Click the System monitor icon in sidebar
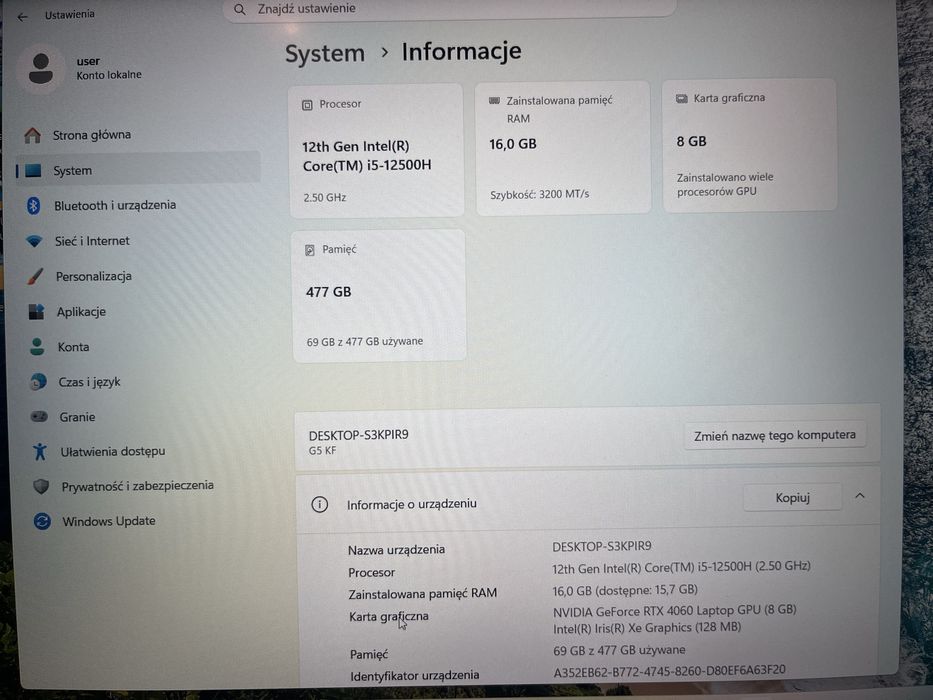The width and height of the screenshot is (933, 700). point(33,171)
